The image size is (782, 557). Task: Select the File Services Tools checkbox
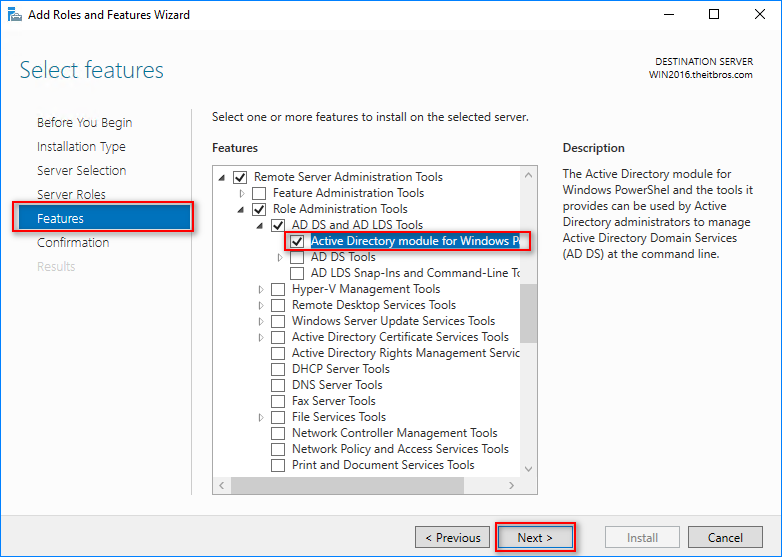coord(278,417)
